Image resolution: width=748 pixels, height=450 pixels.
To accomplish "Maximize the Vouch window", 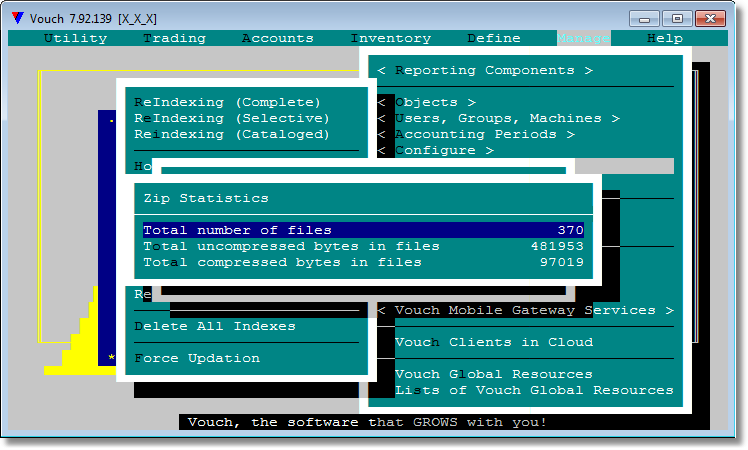I will tap(677, 19).
